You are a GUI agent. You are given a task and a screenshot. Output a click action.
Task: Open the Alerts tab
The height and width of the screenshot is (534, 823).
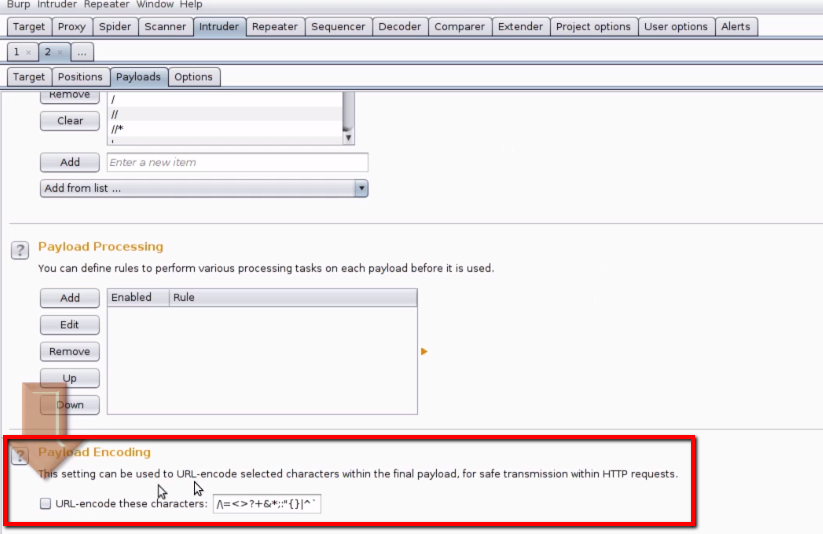(x=736, y=27)
